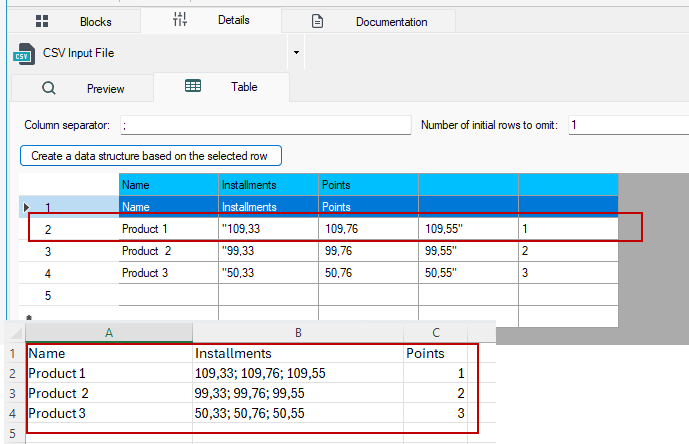This screenshot has height=444, width=689.
Task: Click Excel cell A4 Product 3
Action: pyautogui.click(x=109, y=413)
